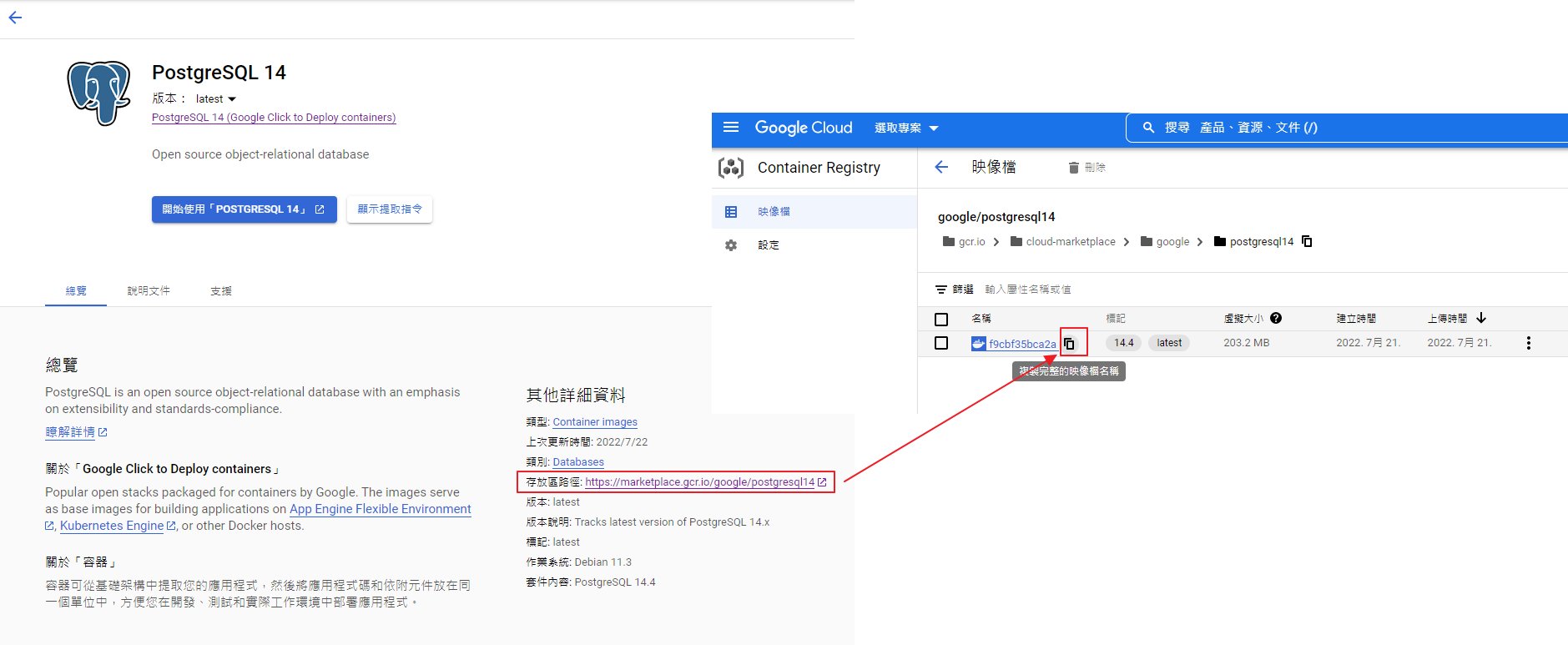Open the 選取專案 project selector dropdown

click(906, 128)
